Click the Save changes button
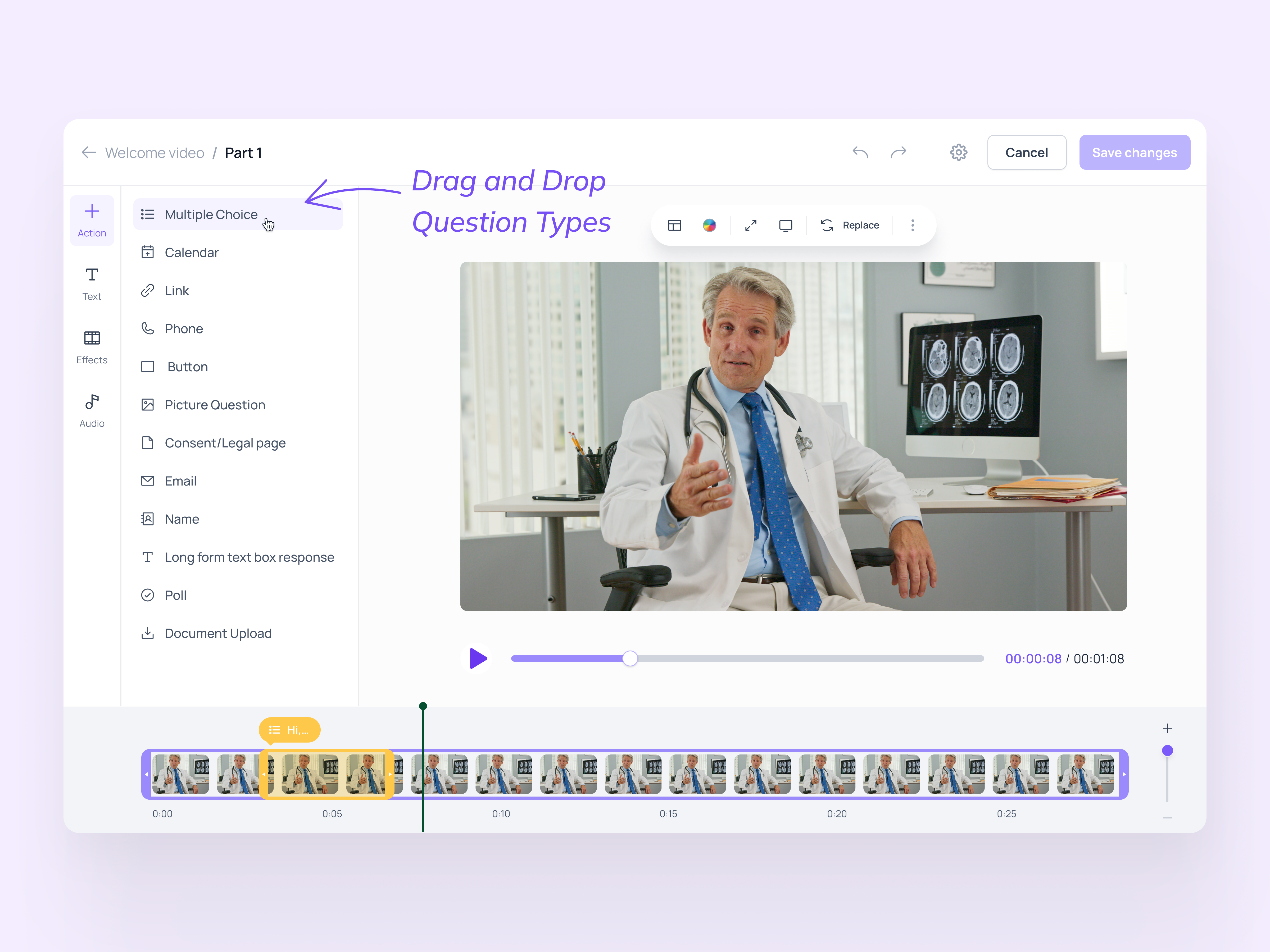 click(1134, 153)
